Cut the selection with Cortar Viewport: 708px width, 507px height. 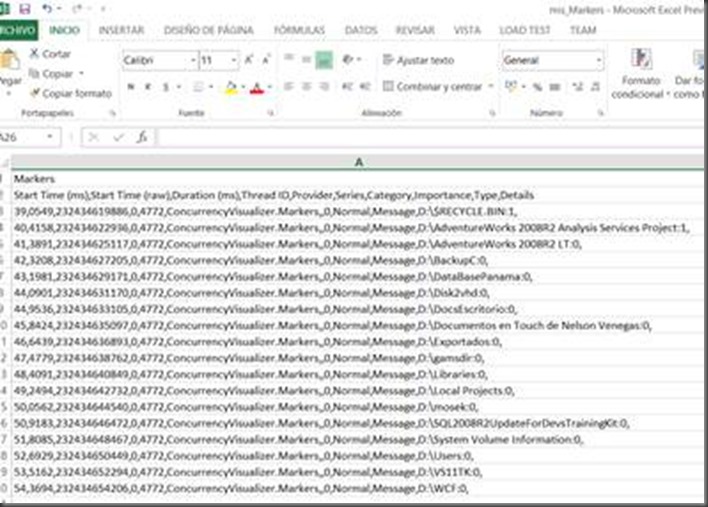pyautogui.click(x=50, y=54)
